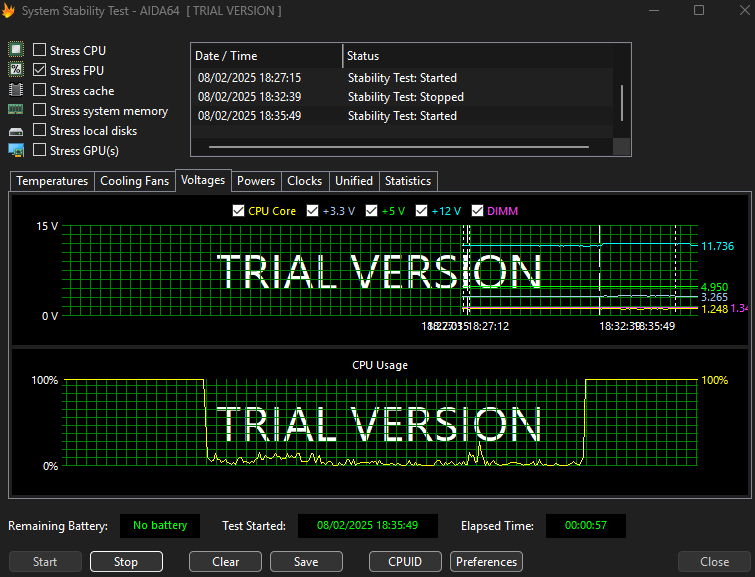Switch to the Temperatures tab
Viewport: 755px width, 577px height.
[52, 181]
